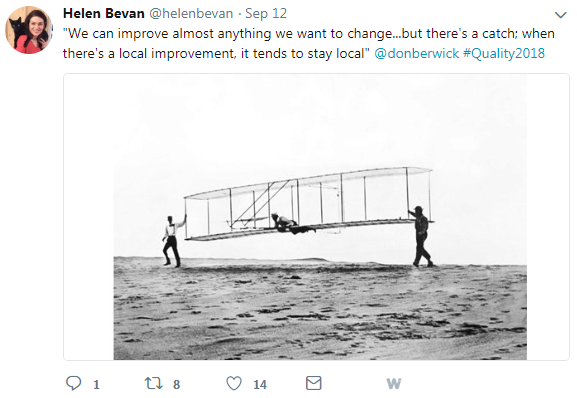Visit the @donberwick mention

pos(417,53)
